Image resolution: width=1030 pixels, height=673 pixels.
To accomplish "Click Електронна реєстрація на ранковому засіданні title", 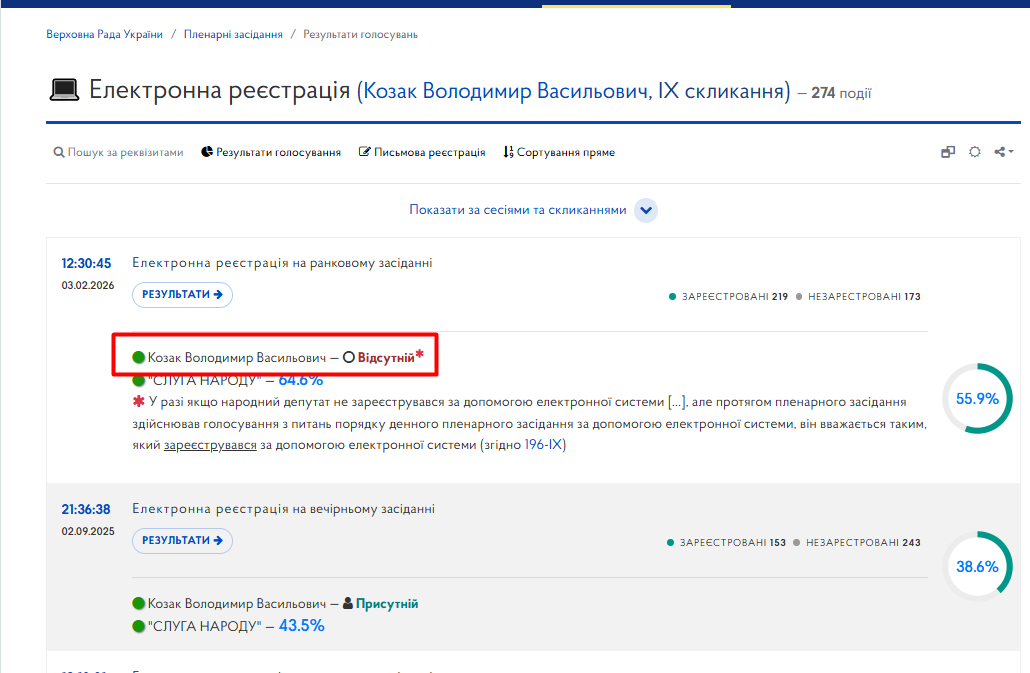I will click(282, 263).
